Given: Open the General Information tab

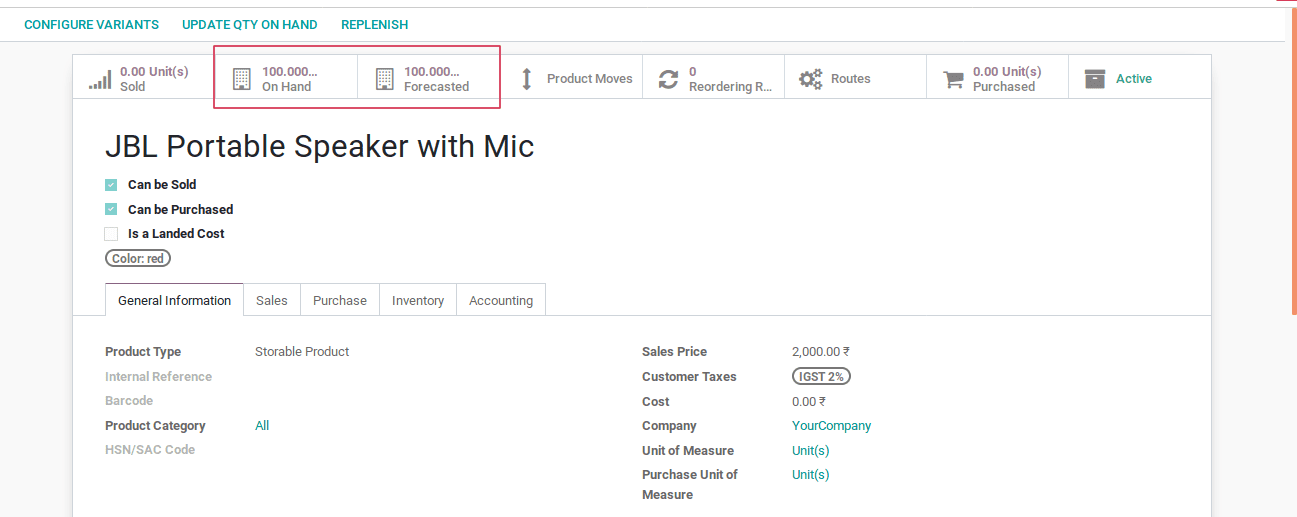Looking at the screenshot, I should [x=174, y=300].
